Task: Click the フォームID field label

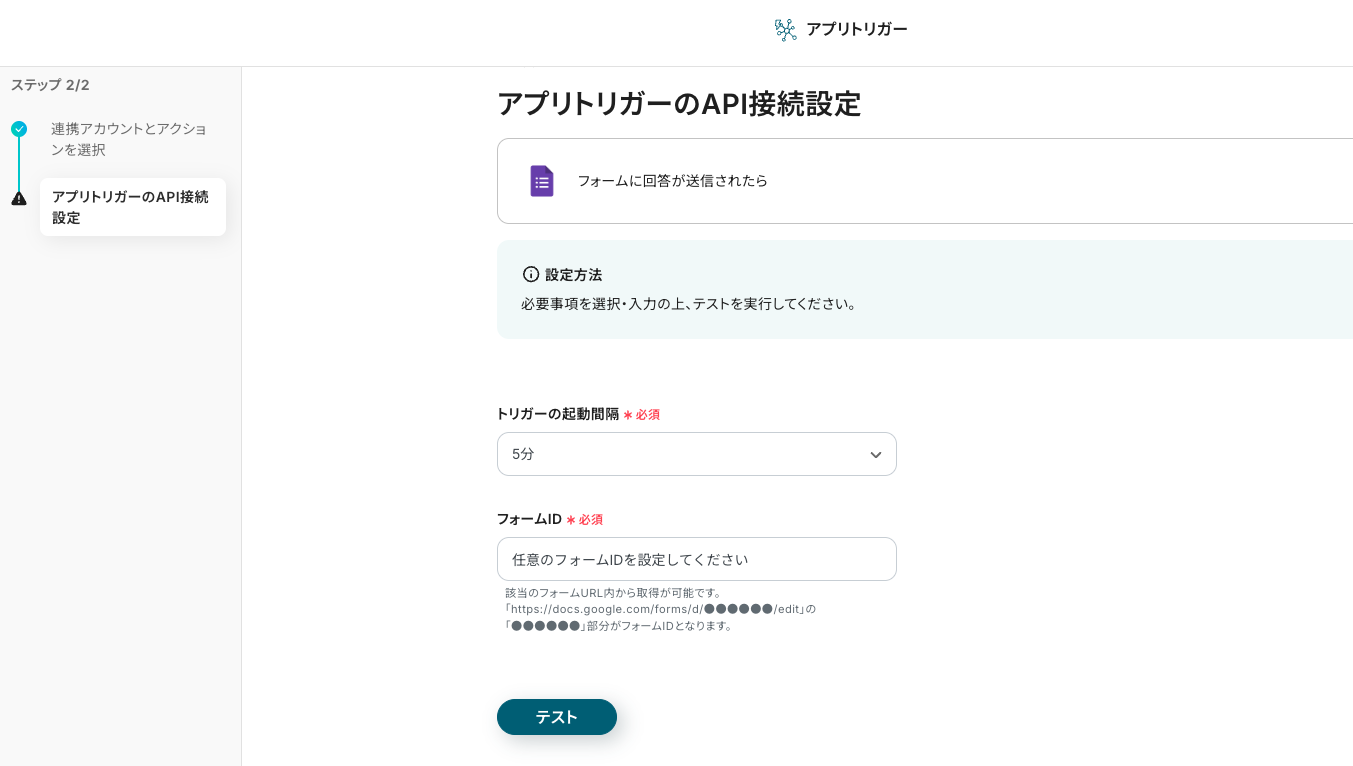Action: 529,519
